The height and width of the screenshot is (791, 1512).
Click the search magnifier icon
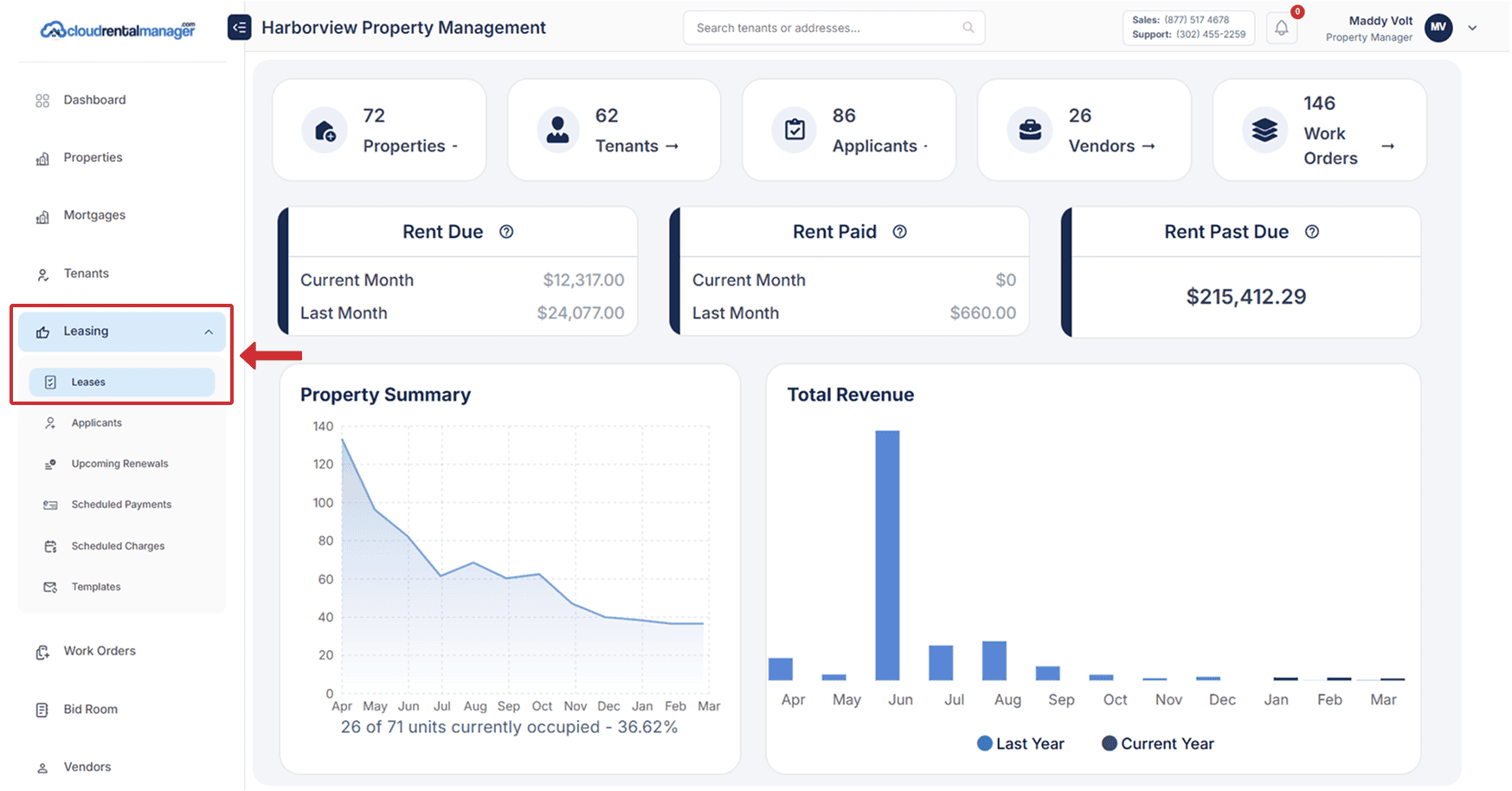click(x=968, y=28)
